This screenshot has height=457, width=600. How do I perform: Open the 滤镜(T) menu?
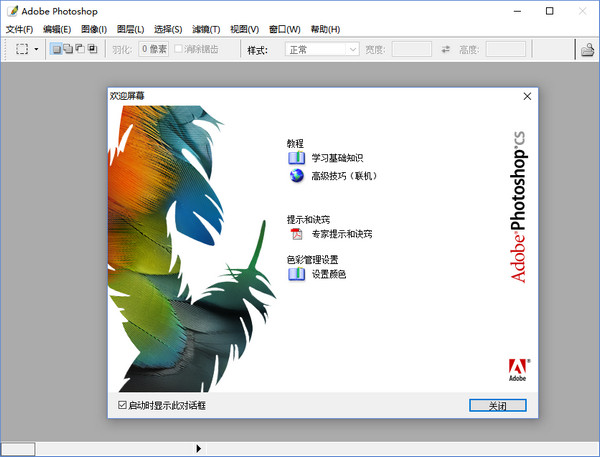point(207,29)
